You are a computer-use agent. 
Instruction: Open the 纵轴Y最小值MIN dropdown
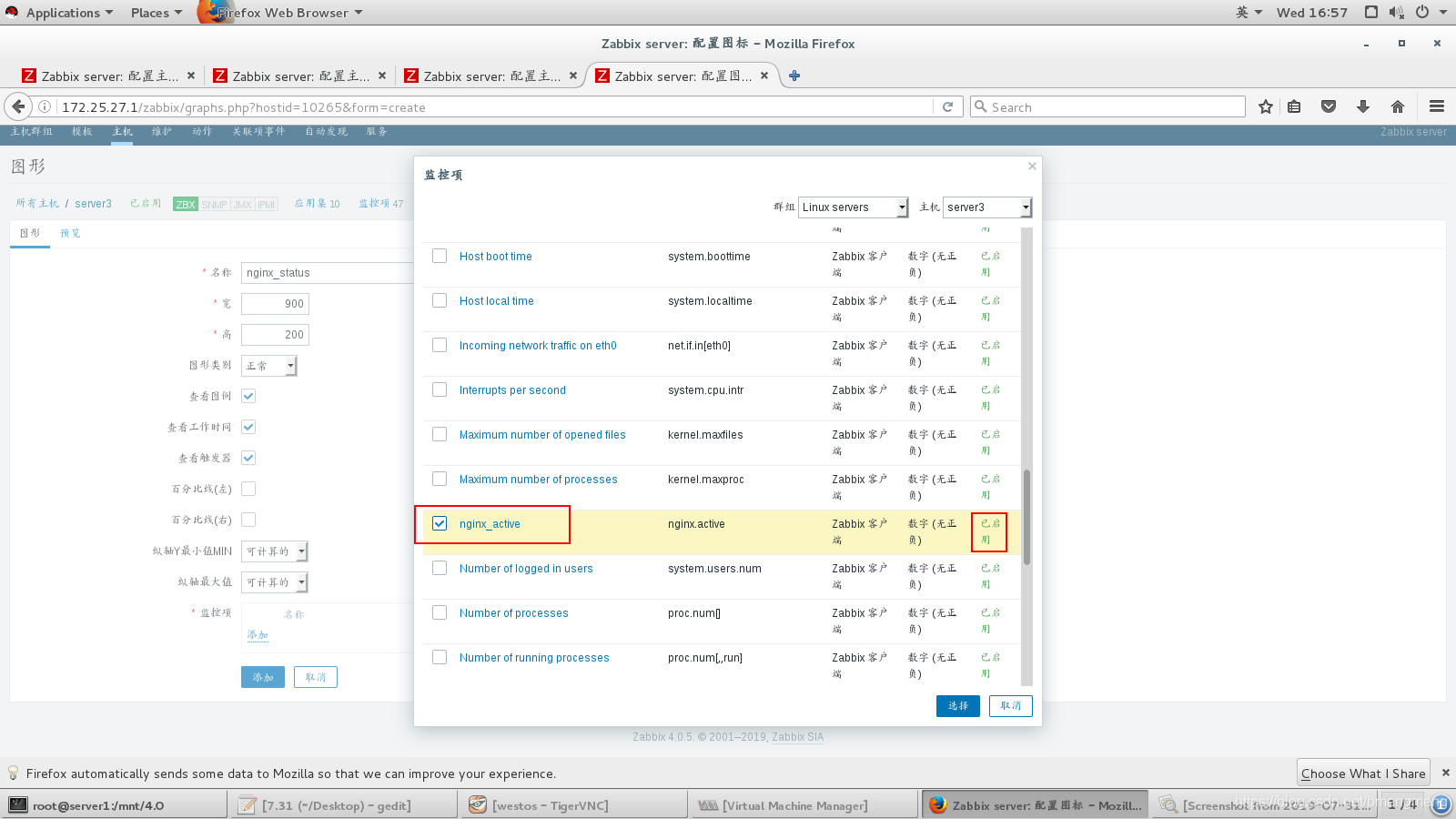274,551
